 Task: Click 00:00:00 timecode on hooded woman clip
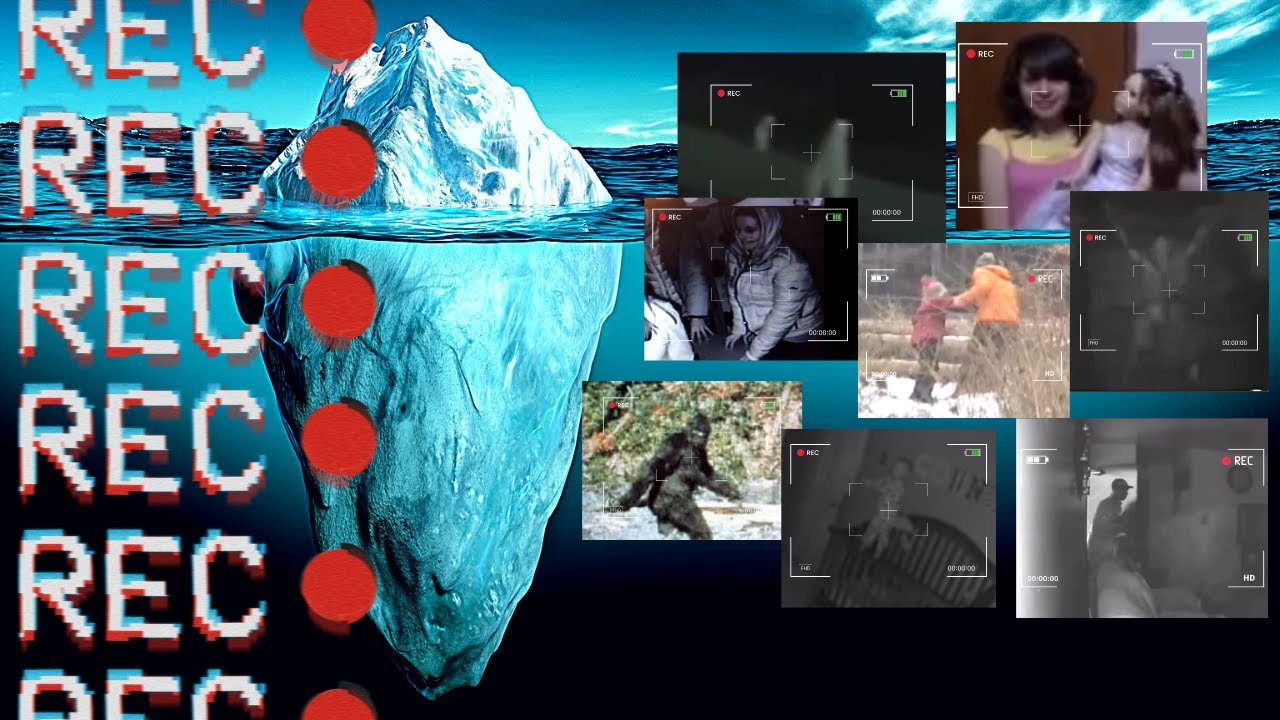tap(822, 333)
